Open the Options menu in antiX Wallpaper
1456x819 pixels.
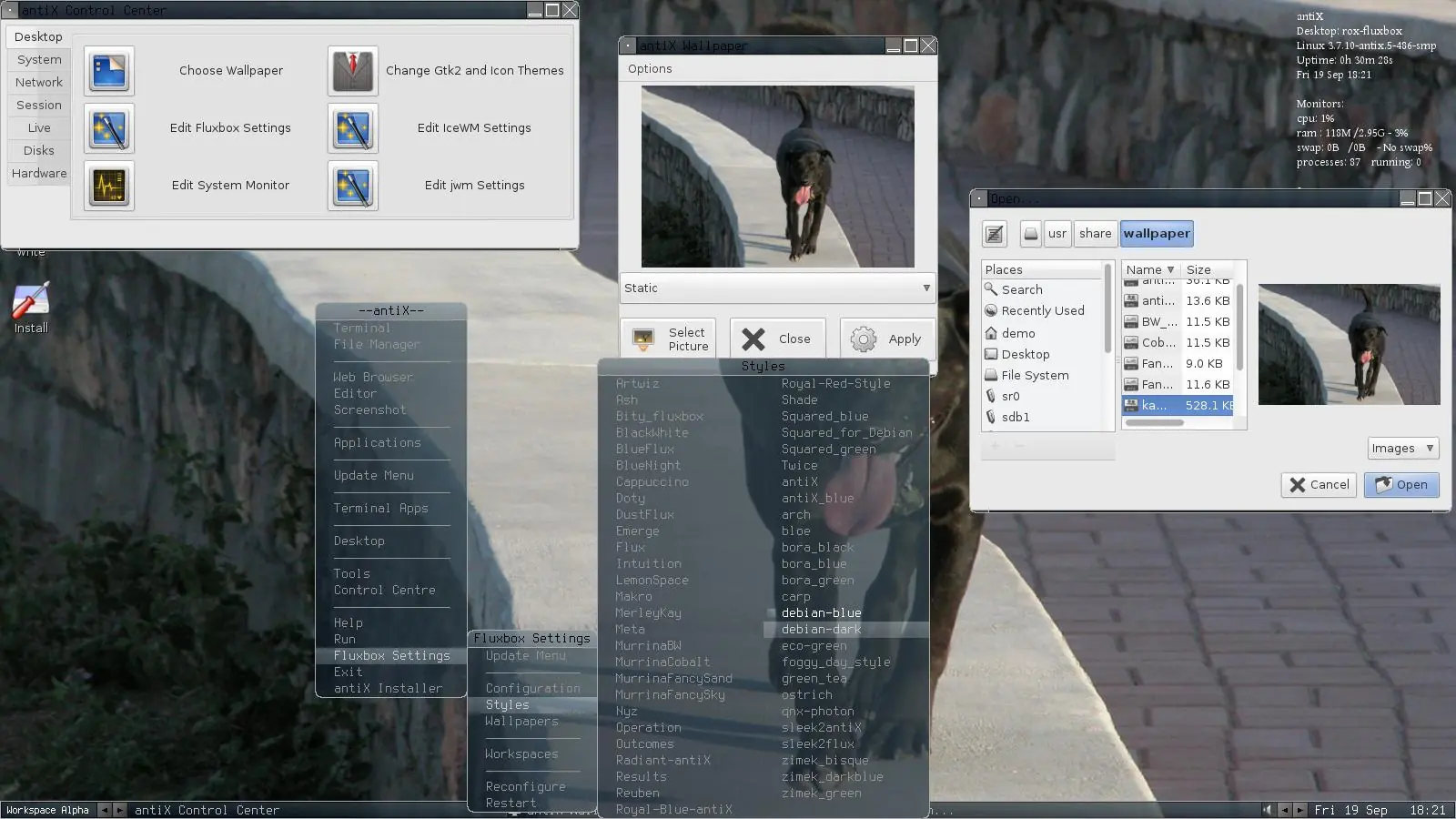[650, 68]
